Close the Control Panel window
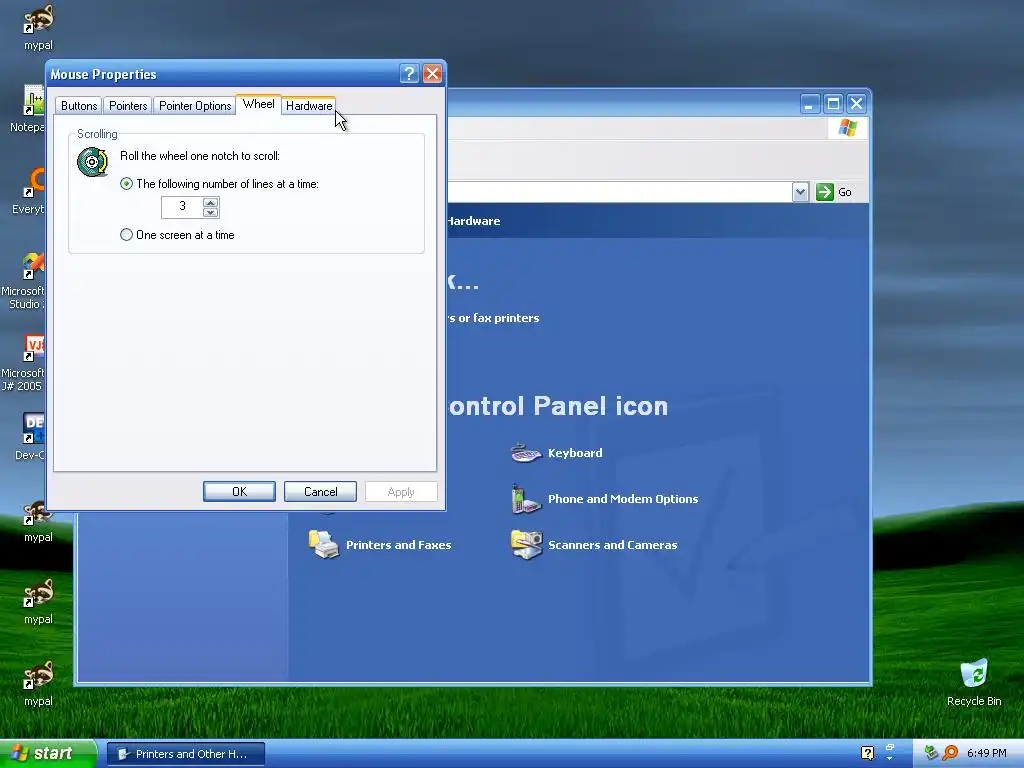The image size is (1024, 768). 857,104
